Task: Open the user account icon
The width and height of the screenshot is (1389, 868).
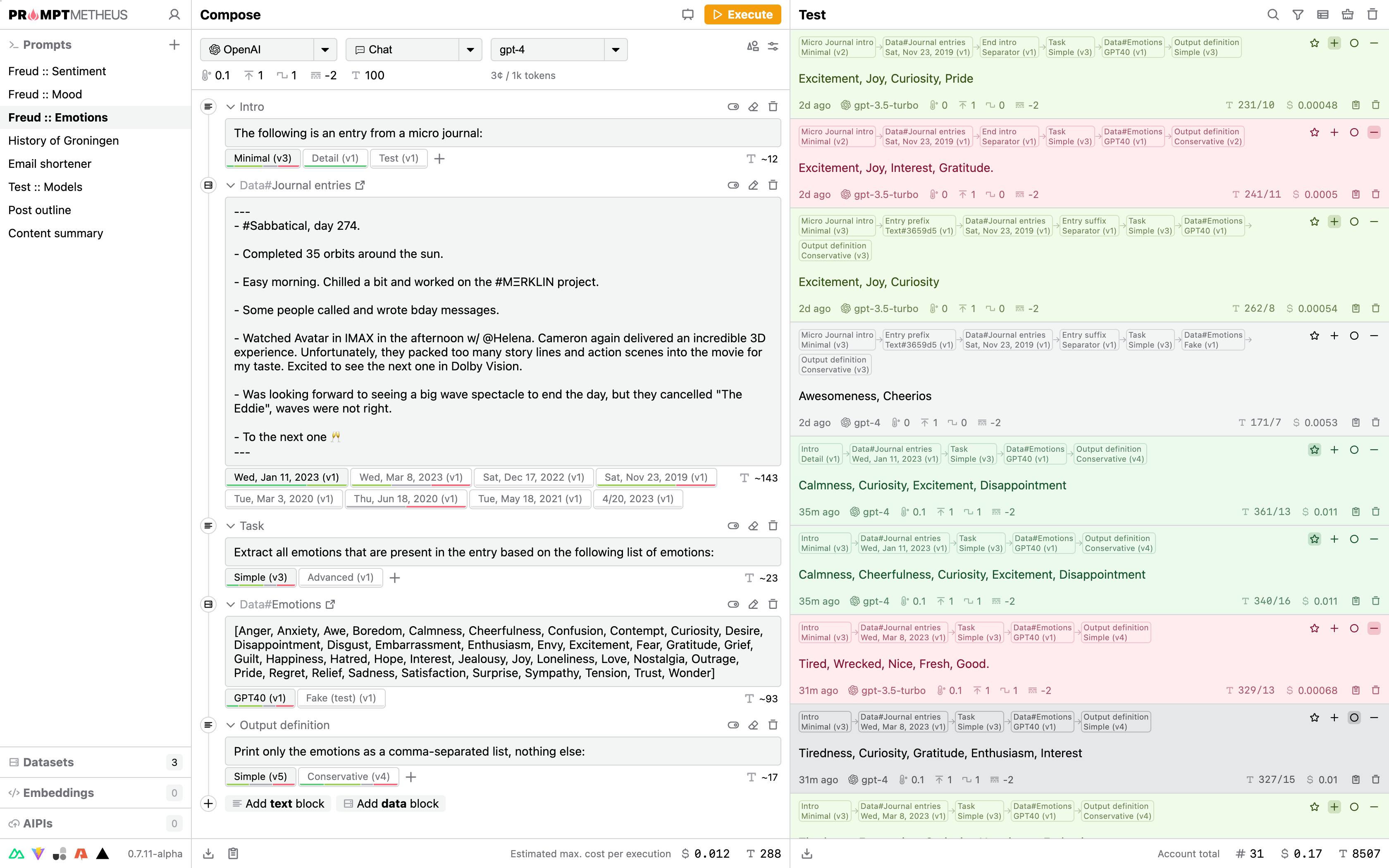Action: [x=174, y=15]
